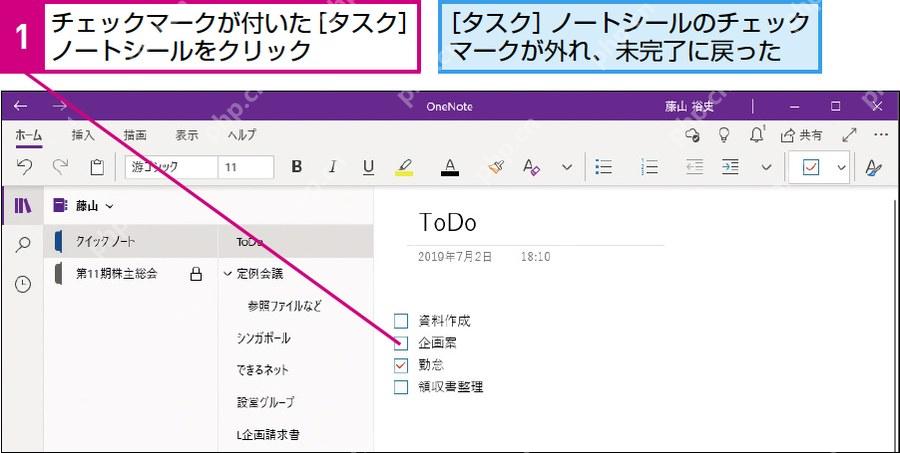
Task: Open the 描画 tab
Action: (x=135, y=135)
